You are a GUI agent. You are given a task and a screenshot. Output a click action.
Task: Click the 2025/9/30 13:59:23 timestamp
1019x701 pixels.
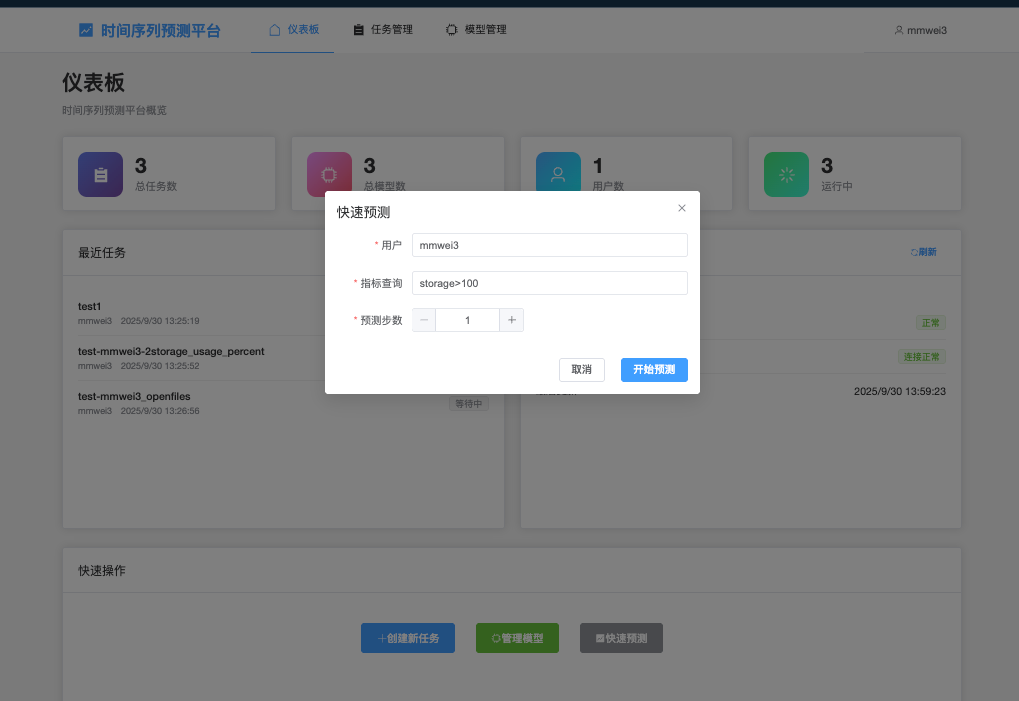tap(899, 391)
